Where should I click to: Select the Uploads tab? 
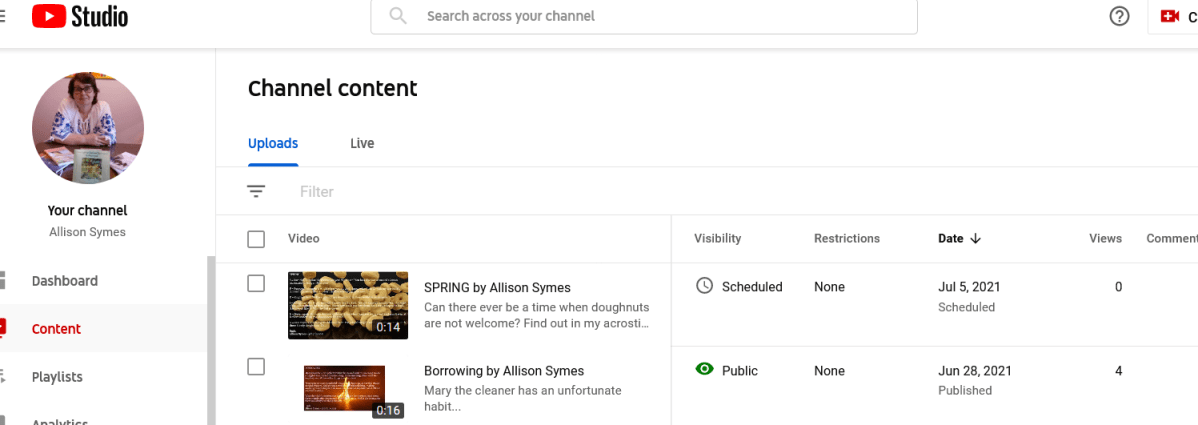(x=273, y=143)
